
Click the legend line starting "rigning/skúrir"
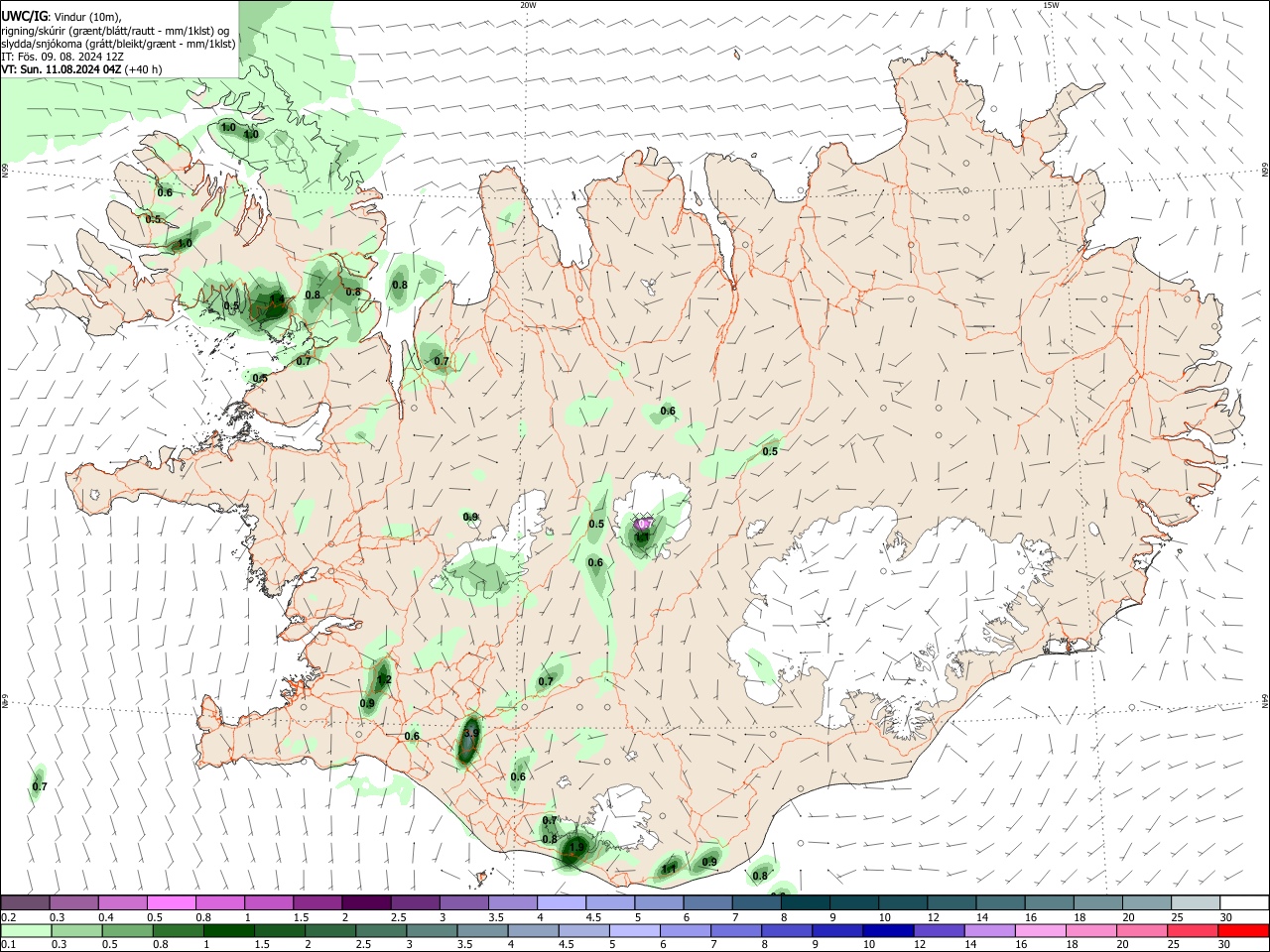click(x=115, y=31)
